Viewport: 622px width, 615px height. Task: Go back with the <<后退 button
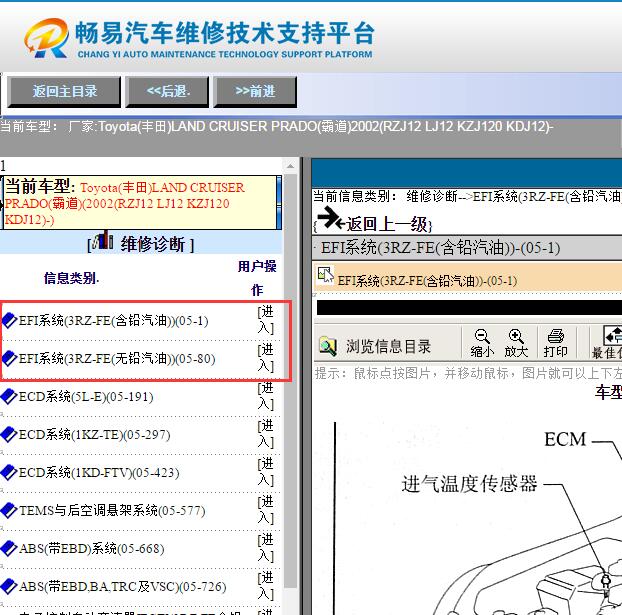tap(167, 92)
